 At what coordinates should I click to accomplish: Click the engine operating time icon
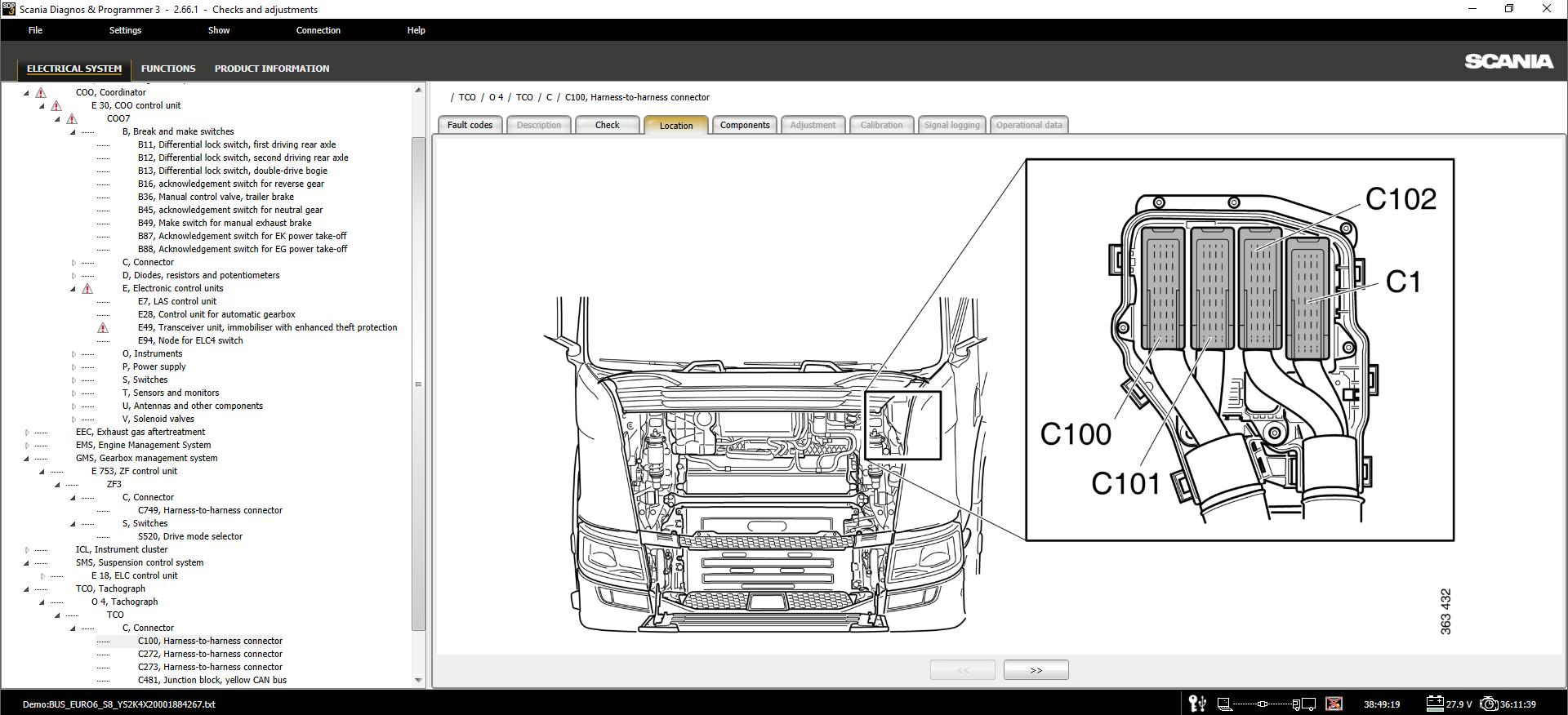click(1489, 704)
